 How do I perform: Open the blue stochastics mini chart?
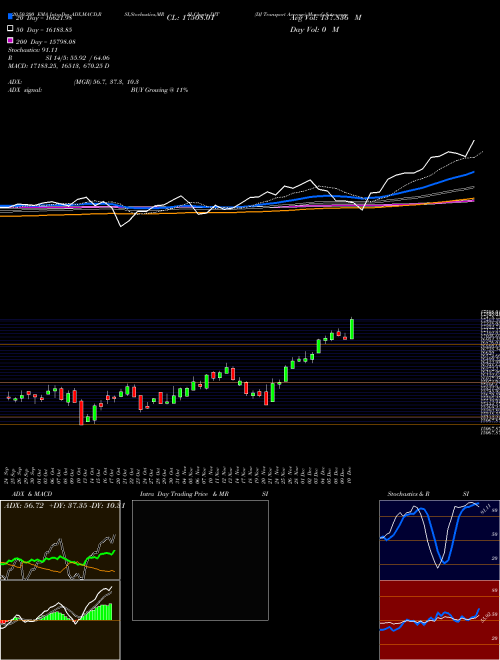(439, 540)
